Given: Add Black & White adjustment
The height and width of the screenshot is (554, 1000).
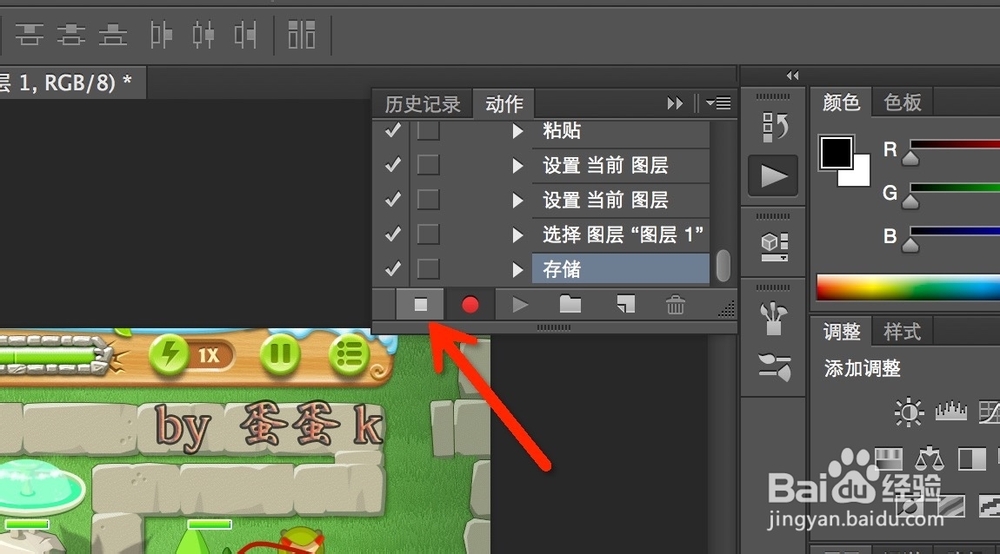Looking at the screenshot, I should (x=972, y=458).
